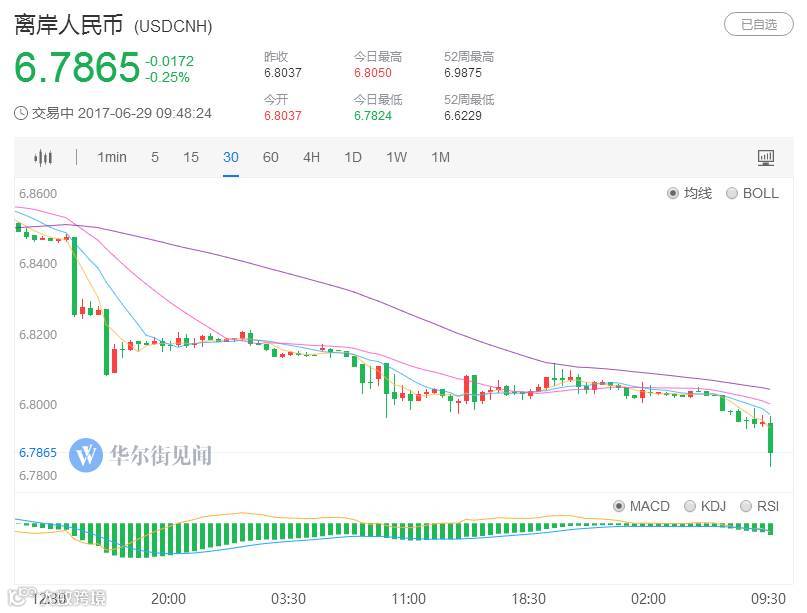
Task: Switch to the 1M interval tab
Action: pyautogui.click(x=441, y=157)
